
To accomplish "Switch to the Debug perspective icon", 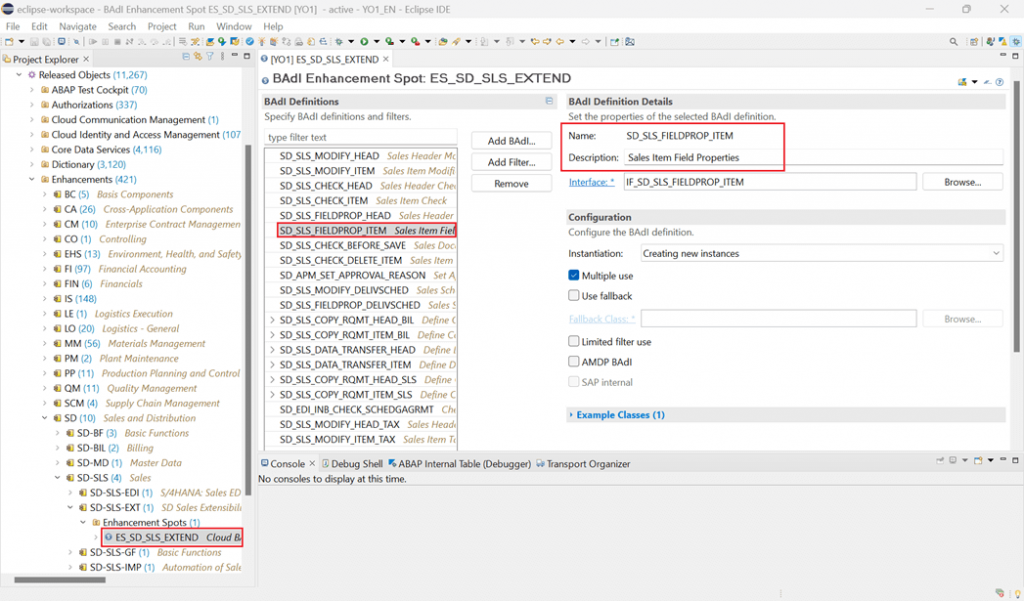I will pos(1016,42).
